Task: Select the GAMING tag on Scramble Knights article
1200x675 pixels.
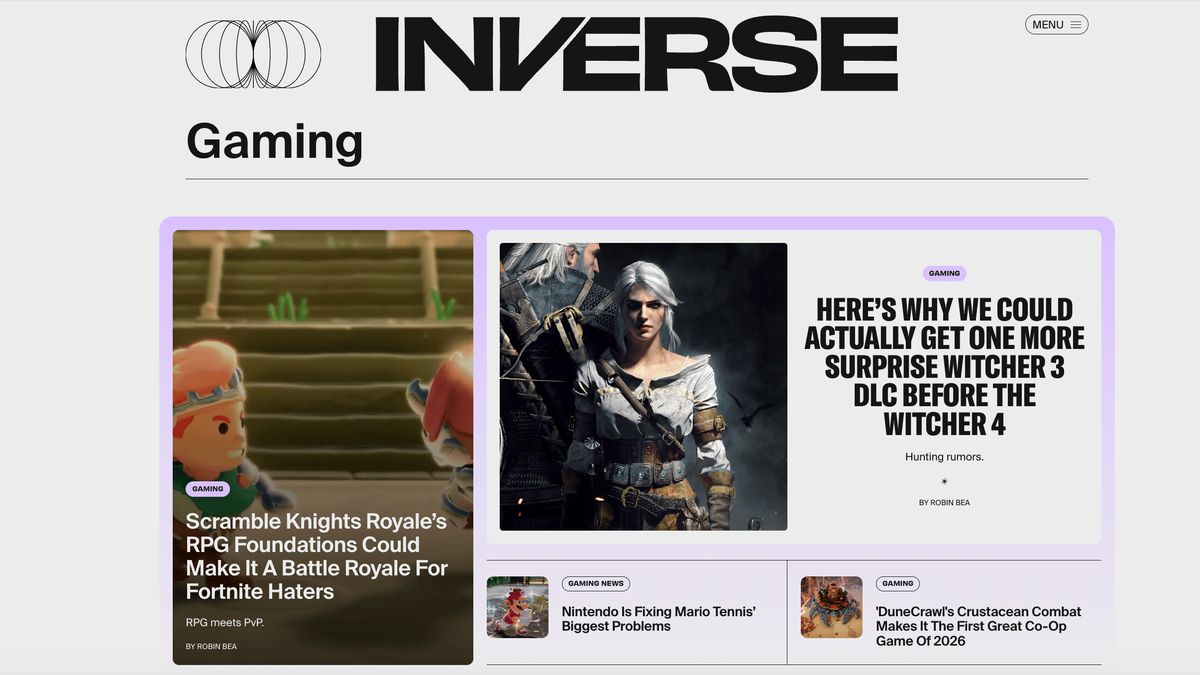Action: point(208,488)
